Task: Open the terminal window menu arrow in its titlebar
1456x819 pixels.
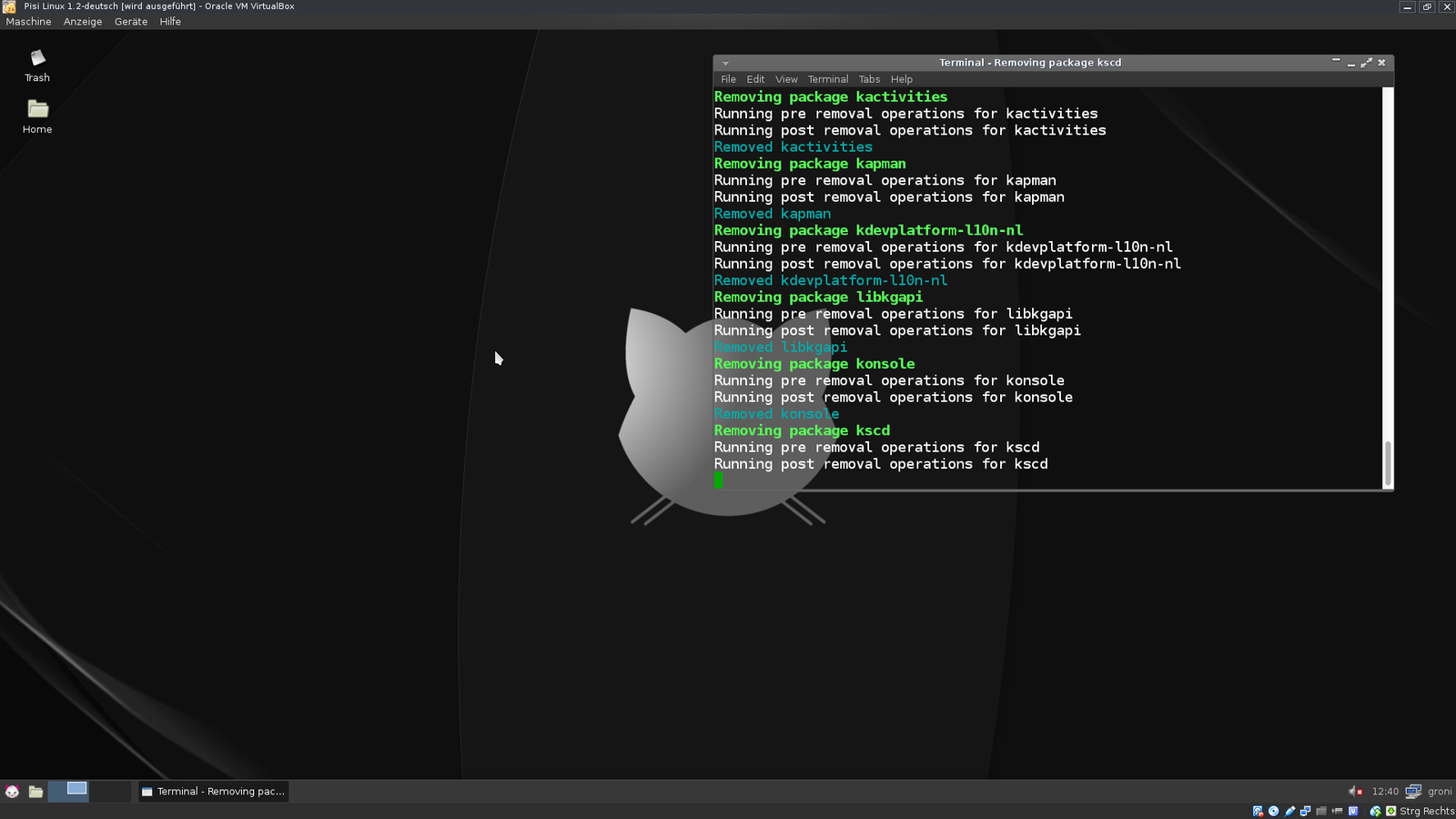Action: tap(725, 63)
